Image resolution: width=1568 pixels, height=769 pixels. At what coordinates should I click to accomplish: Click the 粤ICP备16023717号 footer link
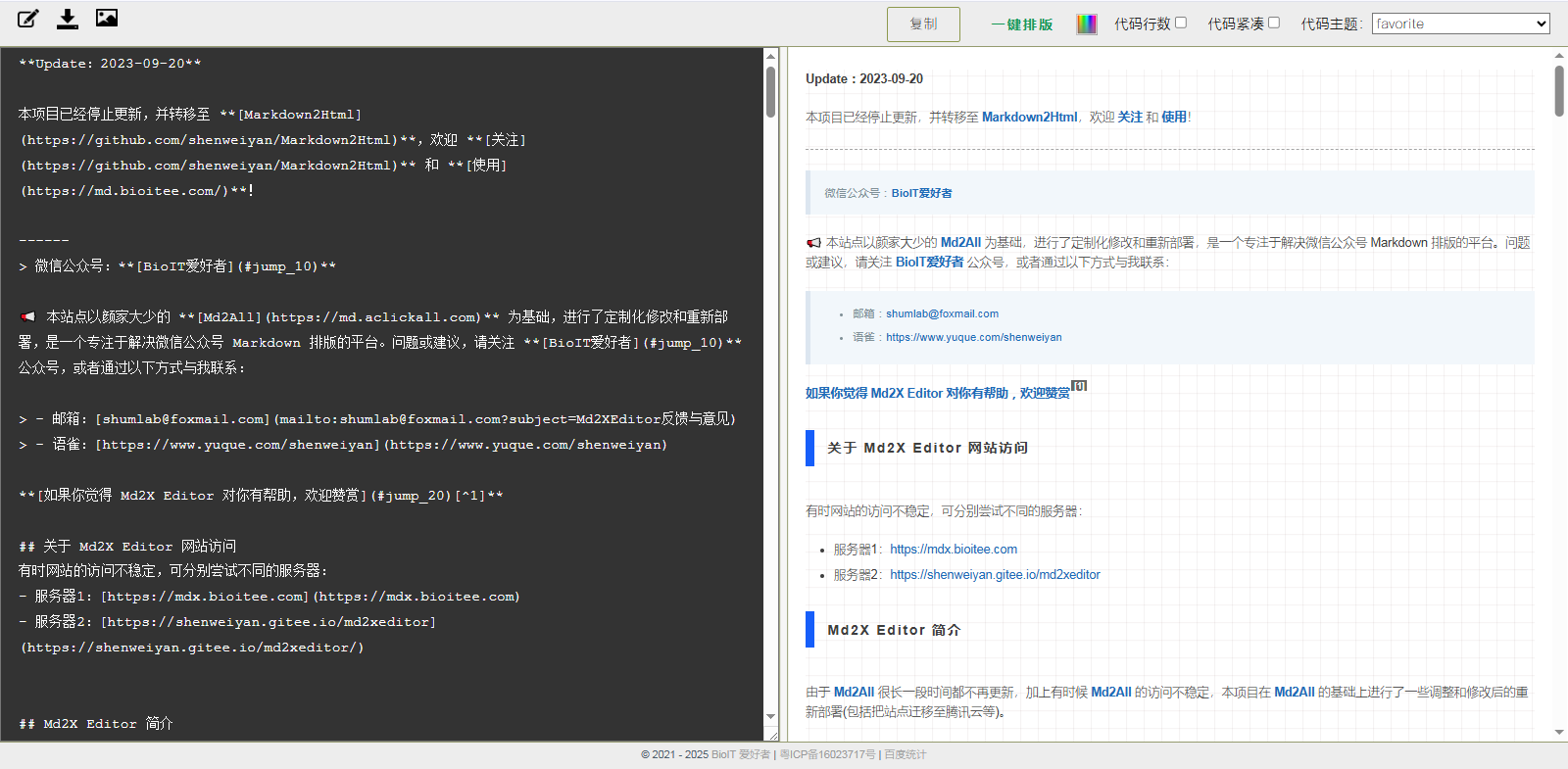[827, 754]
